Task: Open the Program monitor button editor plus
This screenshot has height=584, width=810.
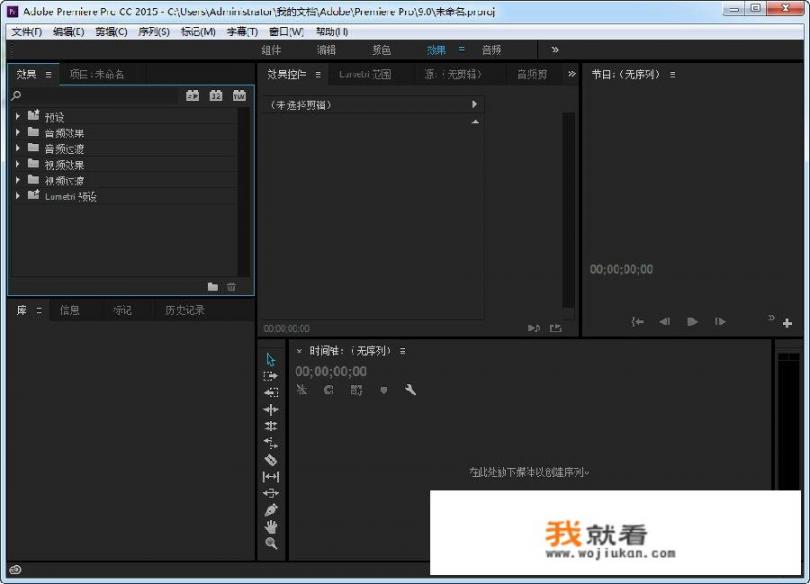Action: click(x=787, y=323)
